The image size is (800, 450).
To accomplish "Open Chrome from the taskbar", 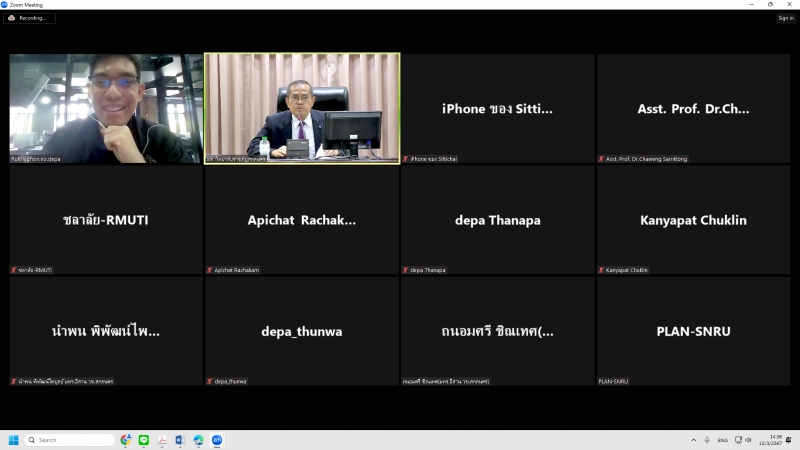I will (126, 440).
